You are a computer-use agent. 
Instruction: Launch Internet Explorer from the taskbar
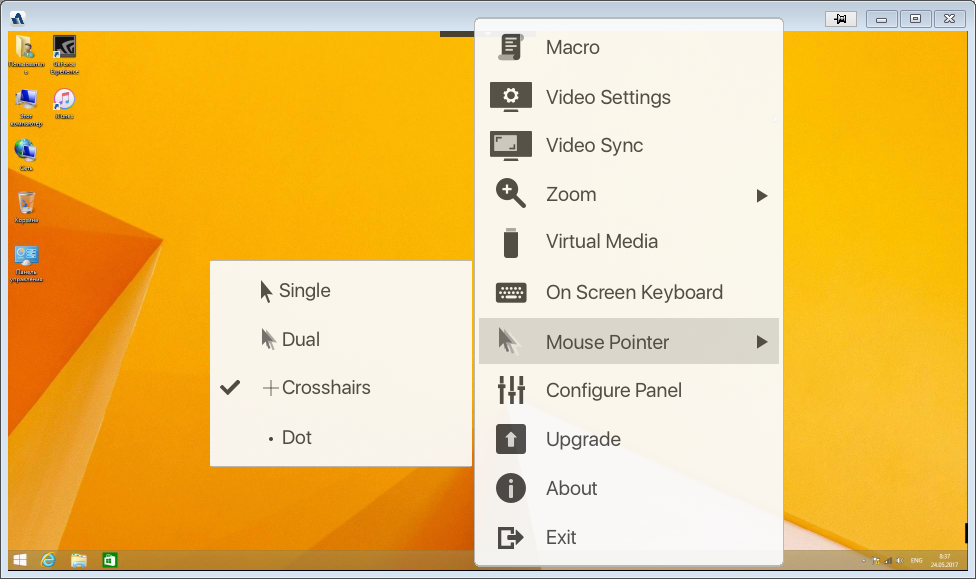(49, 560)
